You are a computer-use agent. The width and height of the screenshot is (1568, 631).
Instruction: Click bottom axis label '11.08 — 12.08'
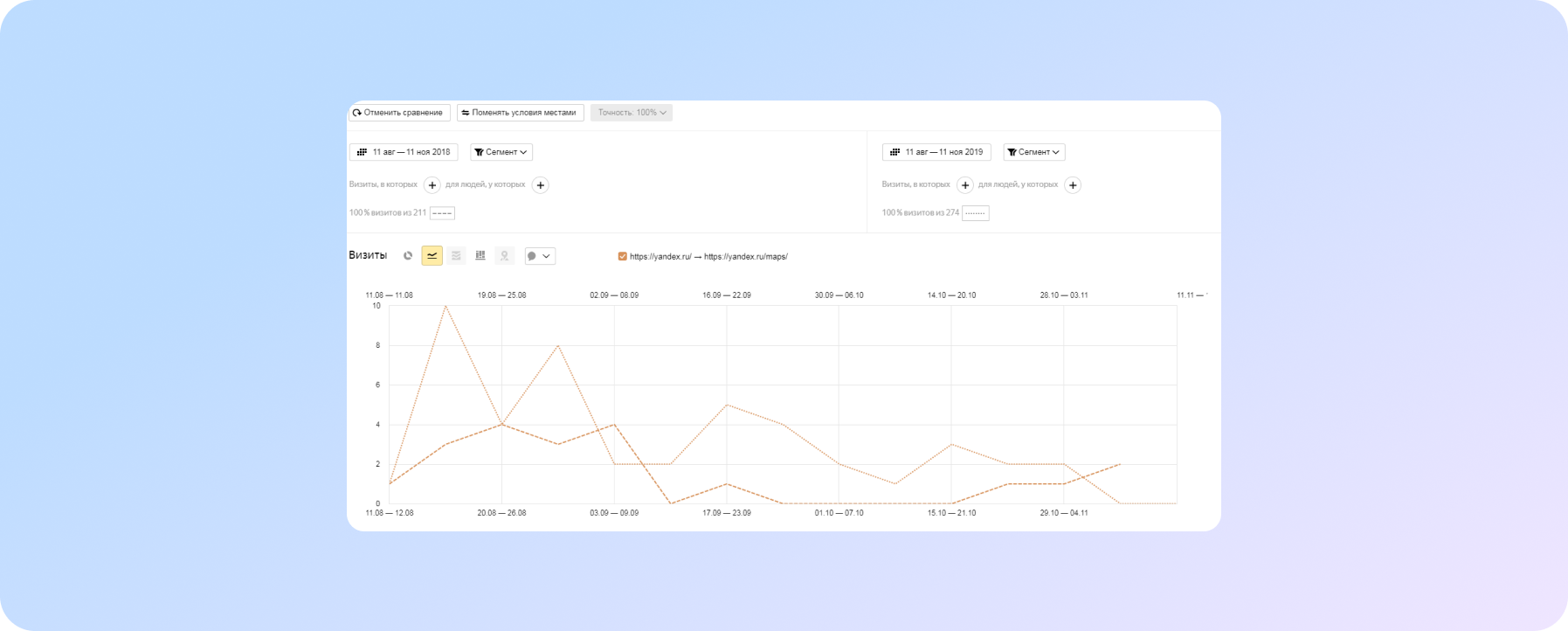click(x=390, y=513)
